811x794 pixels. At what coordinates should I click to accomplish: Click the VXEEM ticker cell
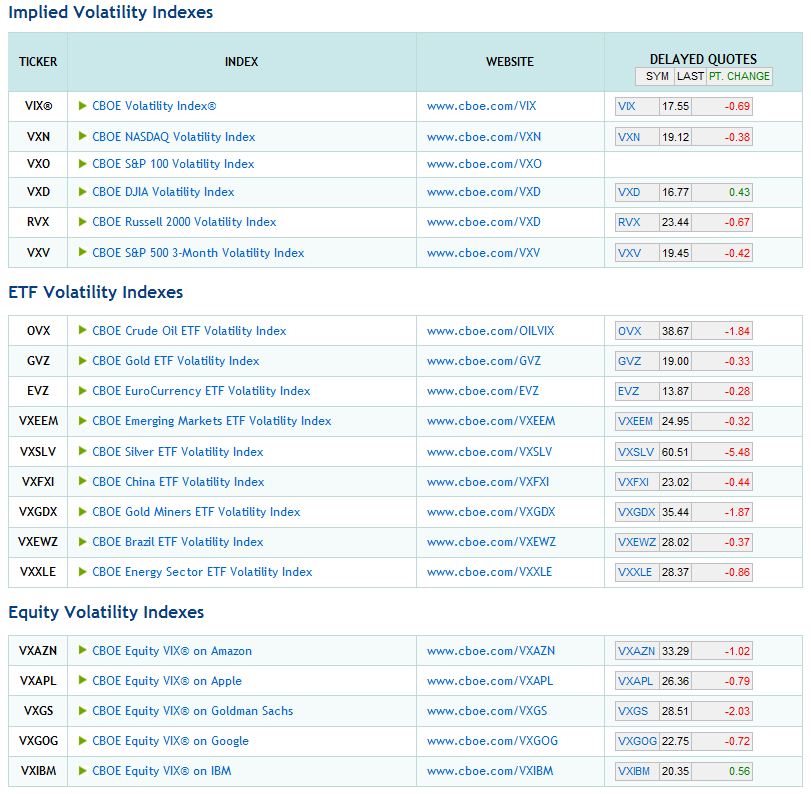pyautogui.click(x=38, y=421)
